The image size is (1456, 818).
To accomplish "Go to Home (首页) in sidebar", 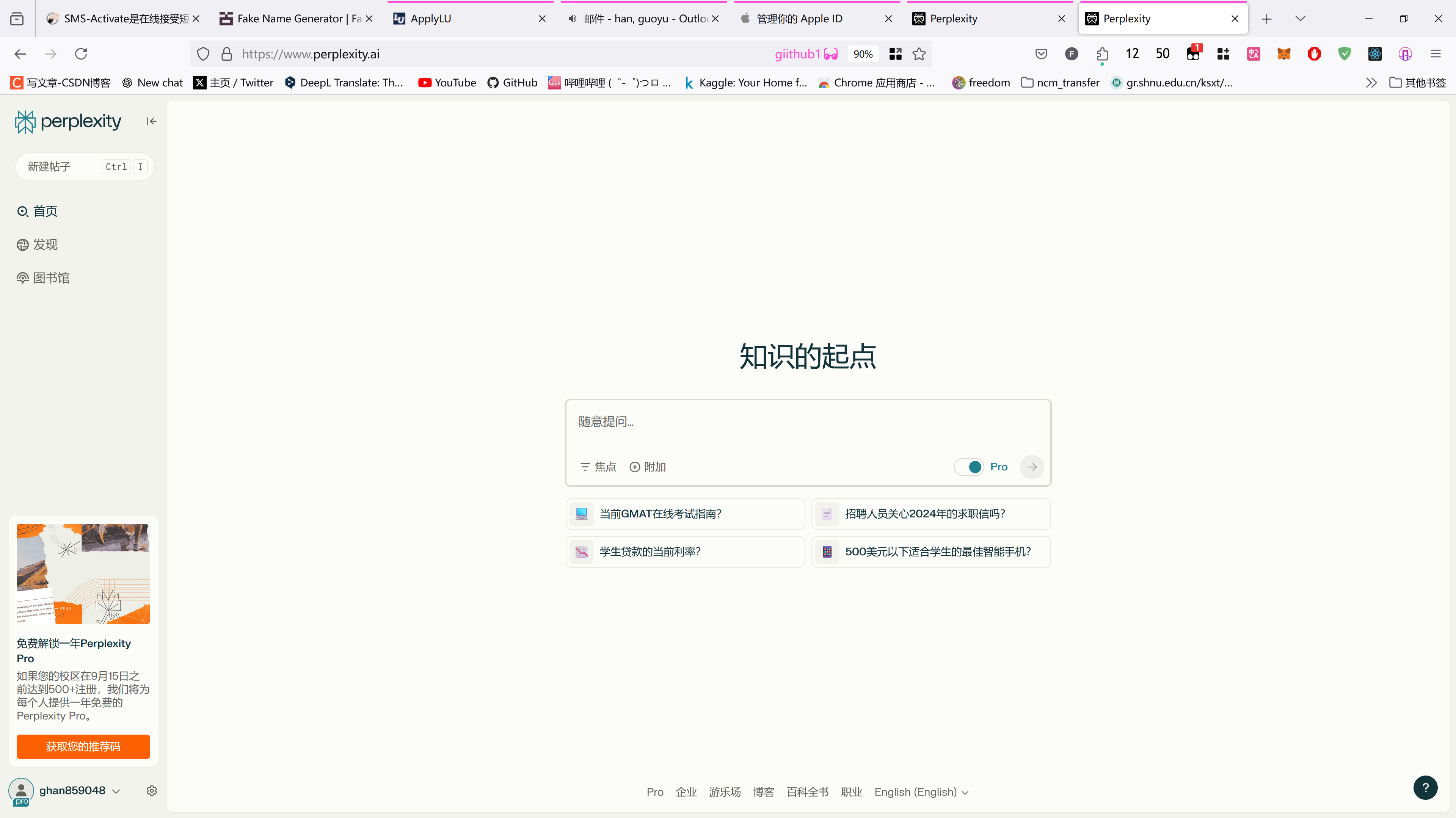I will (x=37, y=211).
